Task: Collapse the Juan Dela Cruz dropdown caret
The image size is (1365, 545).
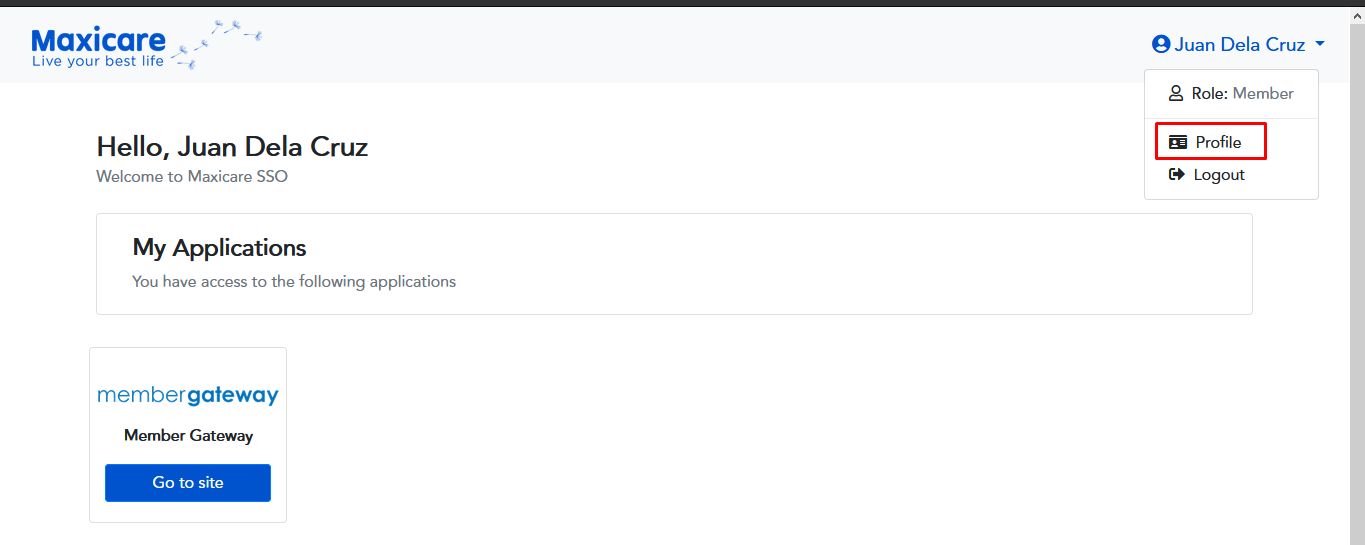Action: pos(1320,44)
